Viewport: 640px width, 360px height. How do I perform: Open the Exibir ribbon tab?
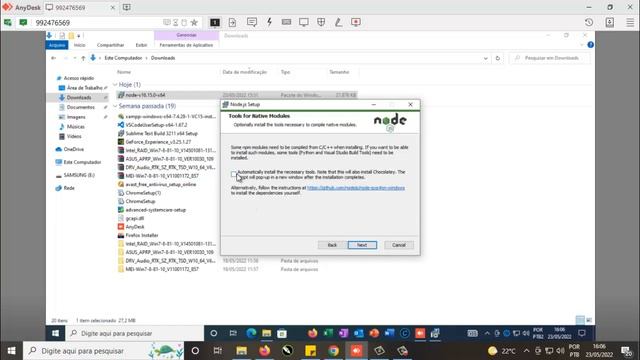tap(141, 45)
